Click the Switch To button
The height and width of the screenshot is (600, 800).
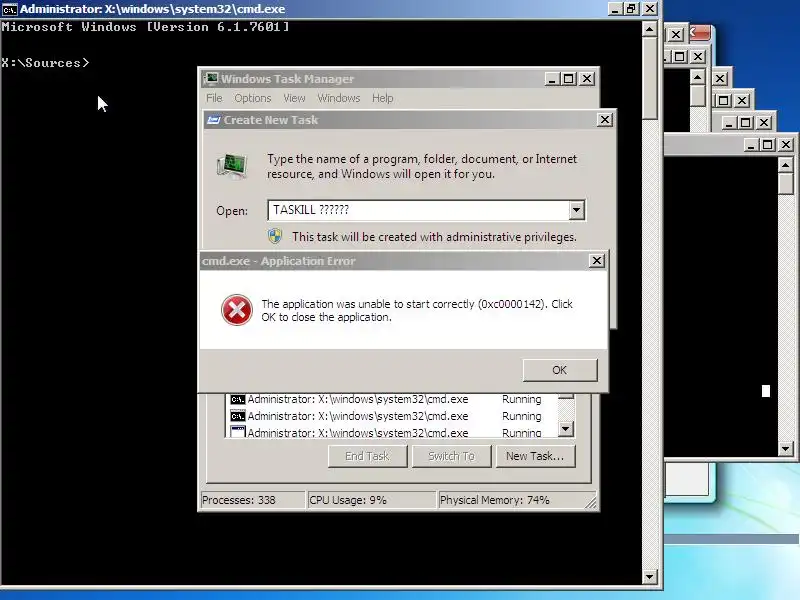point(452,456)
